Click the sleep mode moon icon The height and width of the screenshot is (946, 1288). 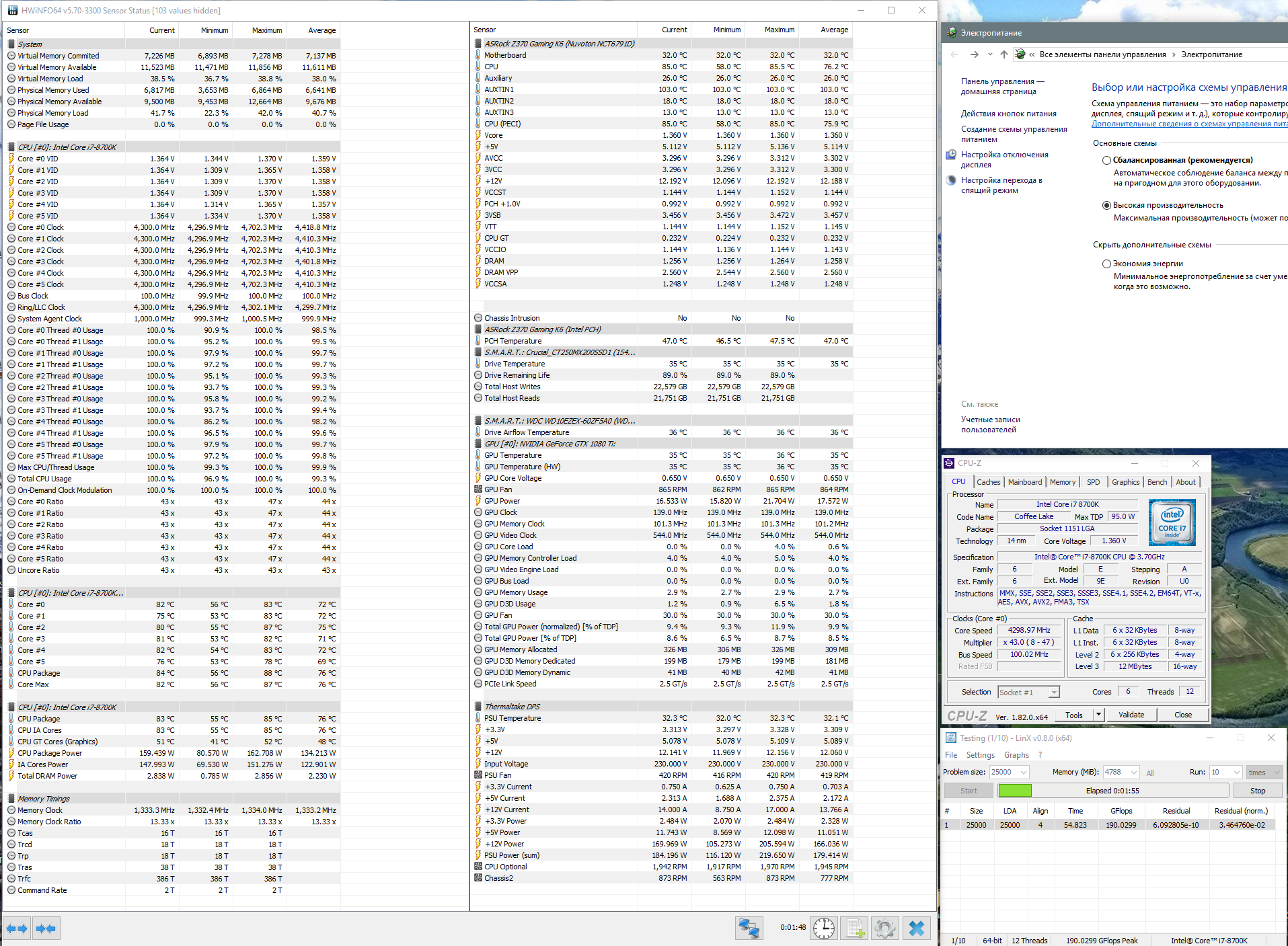pyautogui.click(x=951, y=180)
